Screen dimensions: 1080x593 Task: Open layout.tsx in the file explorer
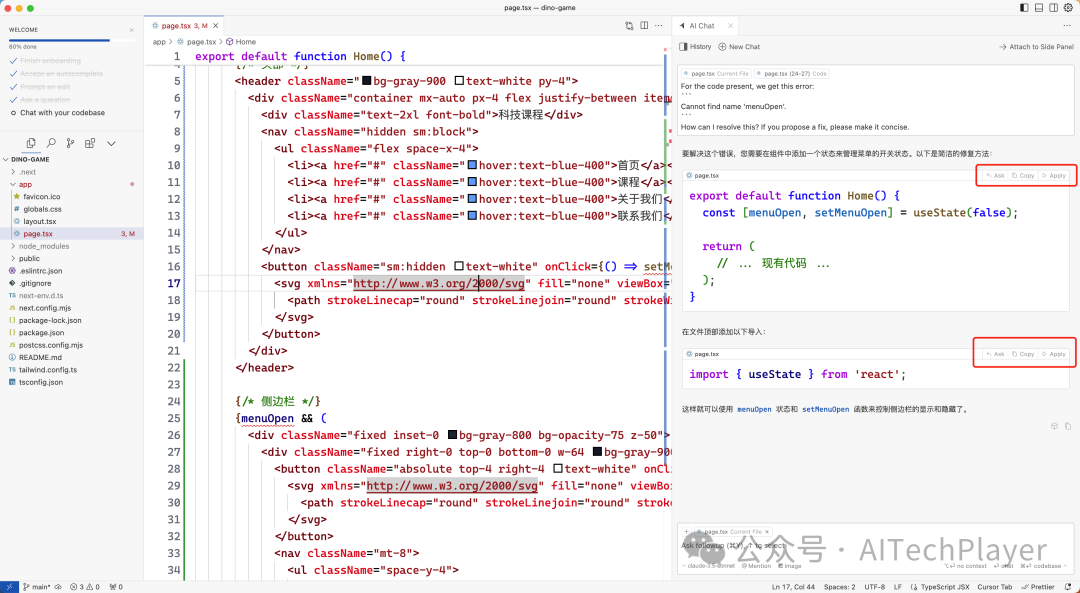[x=40, y=221]
